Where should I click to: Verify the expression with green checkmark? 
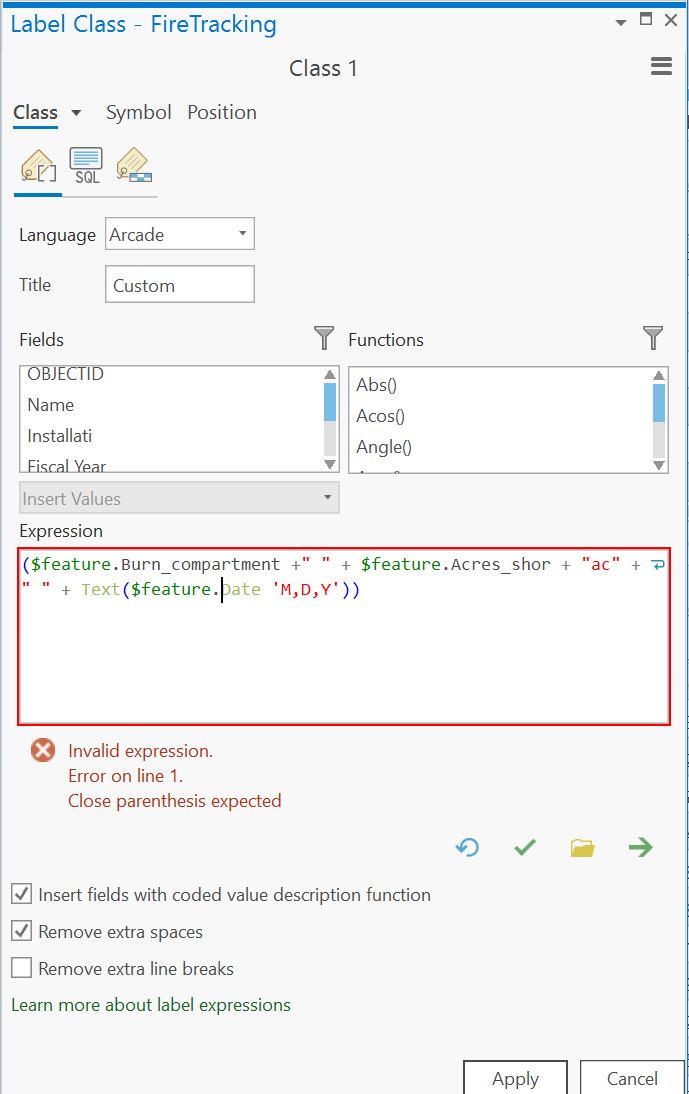(524, 847)
